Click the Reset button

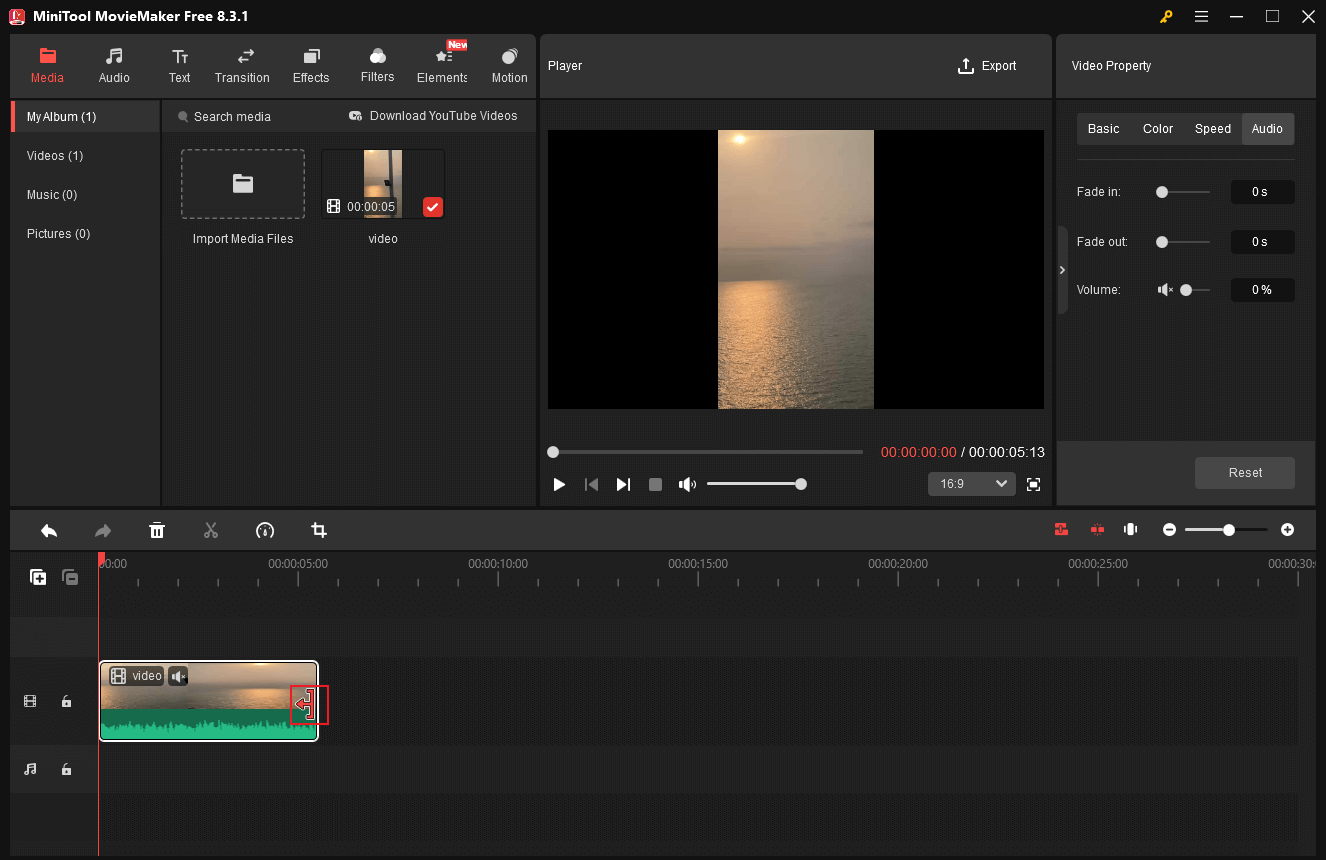(x=1244, y=472)
